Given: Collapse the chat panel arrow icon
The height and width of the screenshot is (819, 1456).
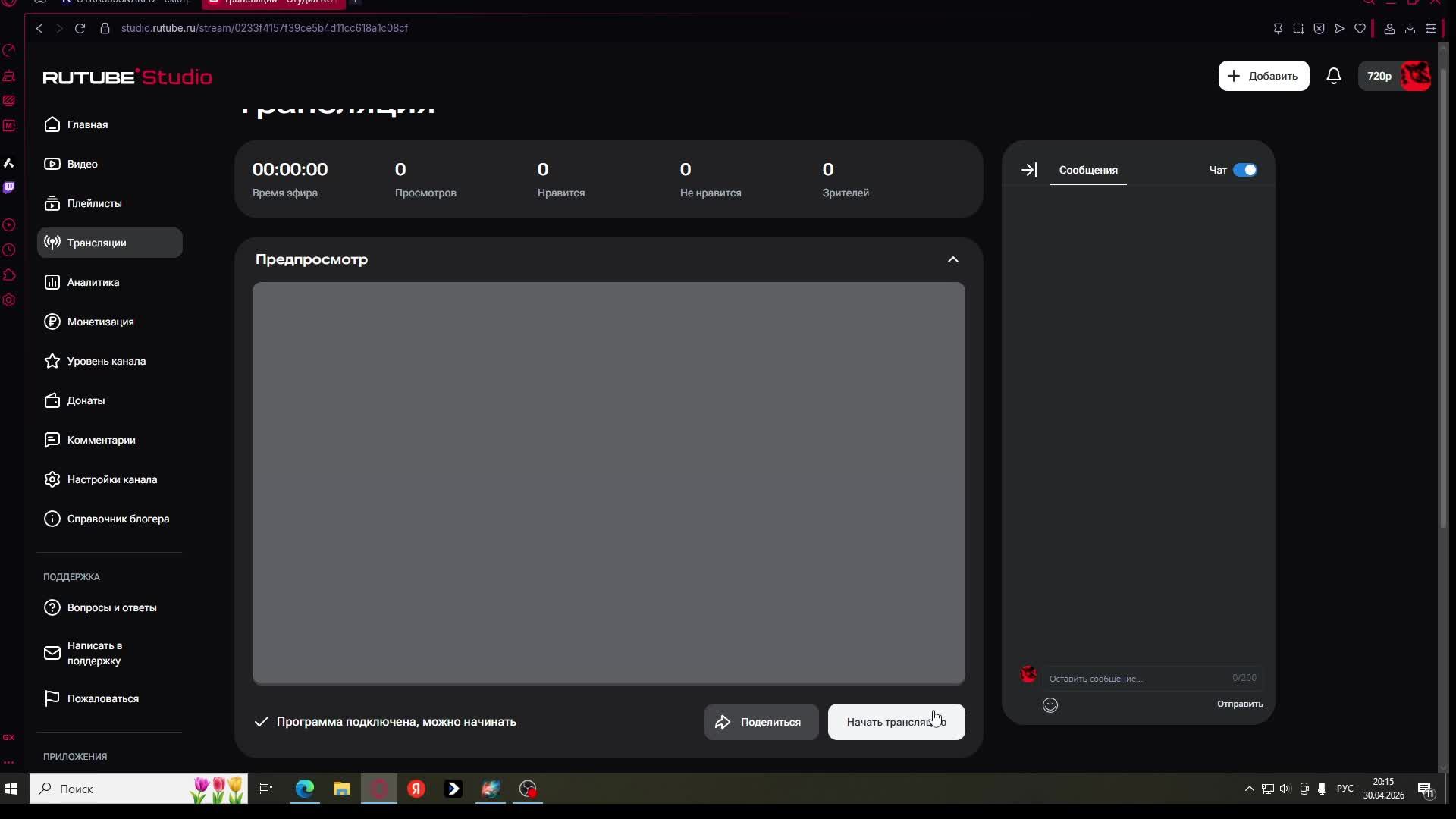Looking at the screenshot, I should coord(1028,170).
